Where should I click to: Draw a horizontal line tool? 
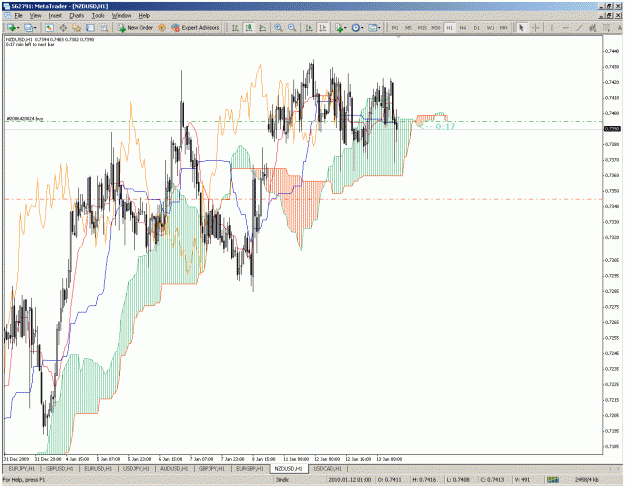click(x=565, y=28)
